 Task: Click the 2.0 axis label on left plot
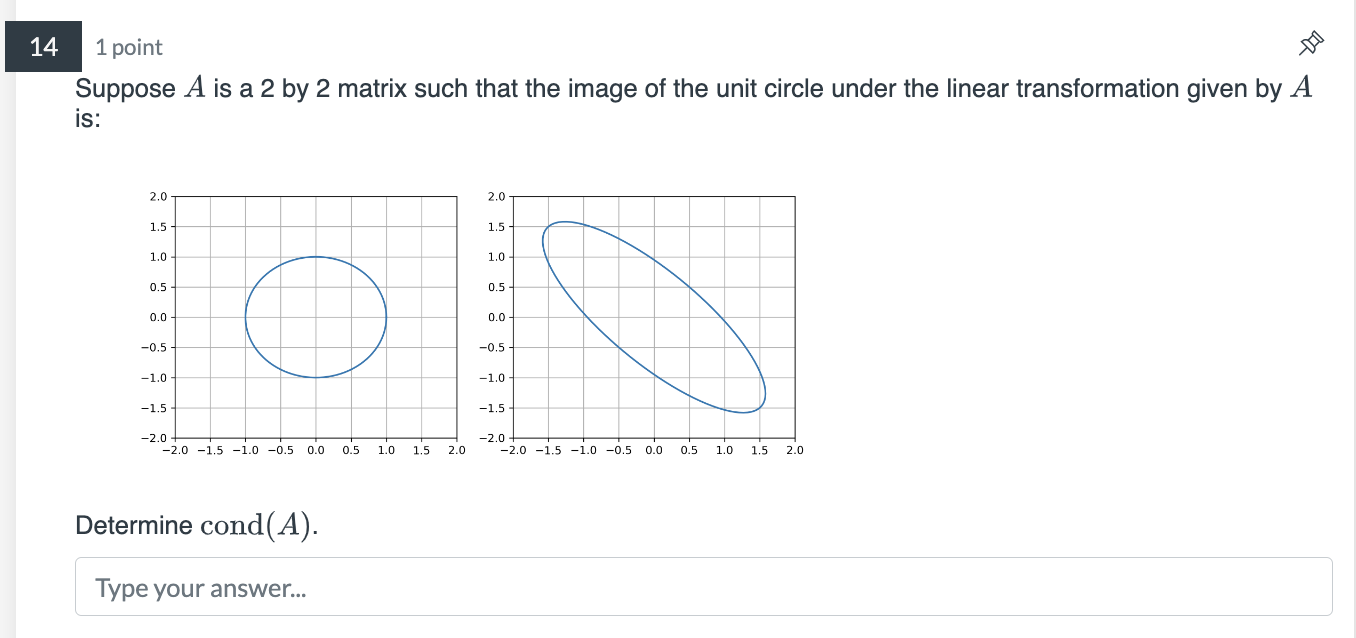tap(157, 196)
